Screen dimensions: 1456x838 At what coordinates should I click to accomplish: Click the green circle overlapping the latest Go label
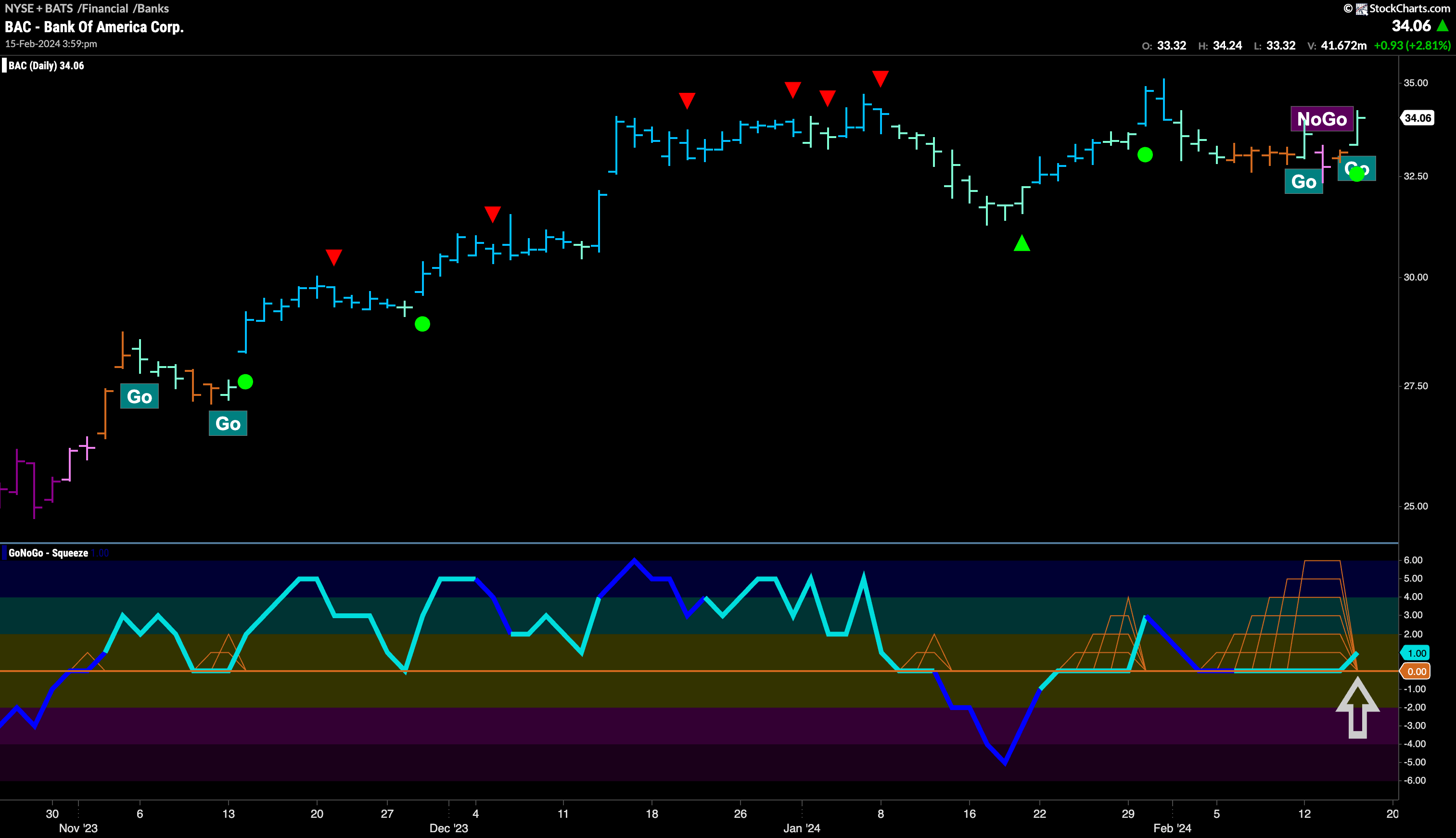(1357, 173)
